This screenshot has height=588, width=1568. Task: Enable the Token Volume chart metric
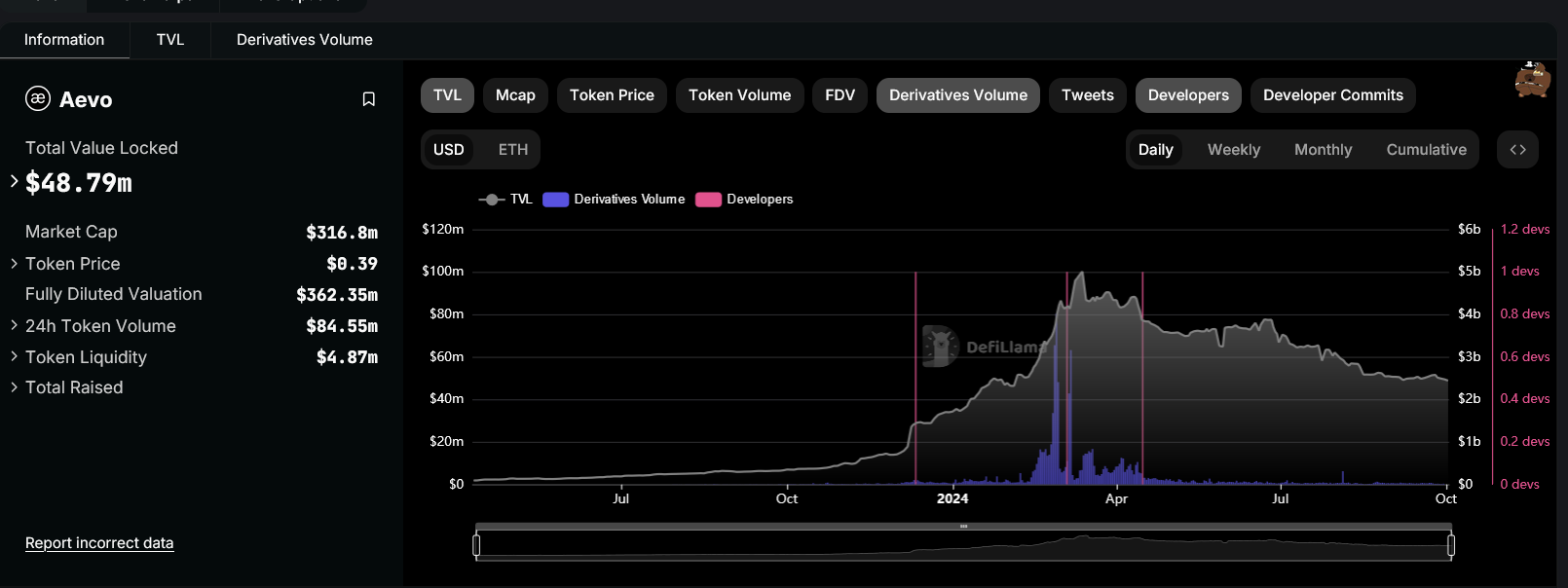click(739, 95)
